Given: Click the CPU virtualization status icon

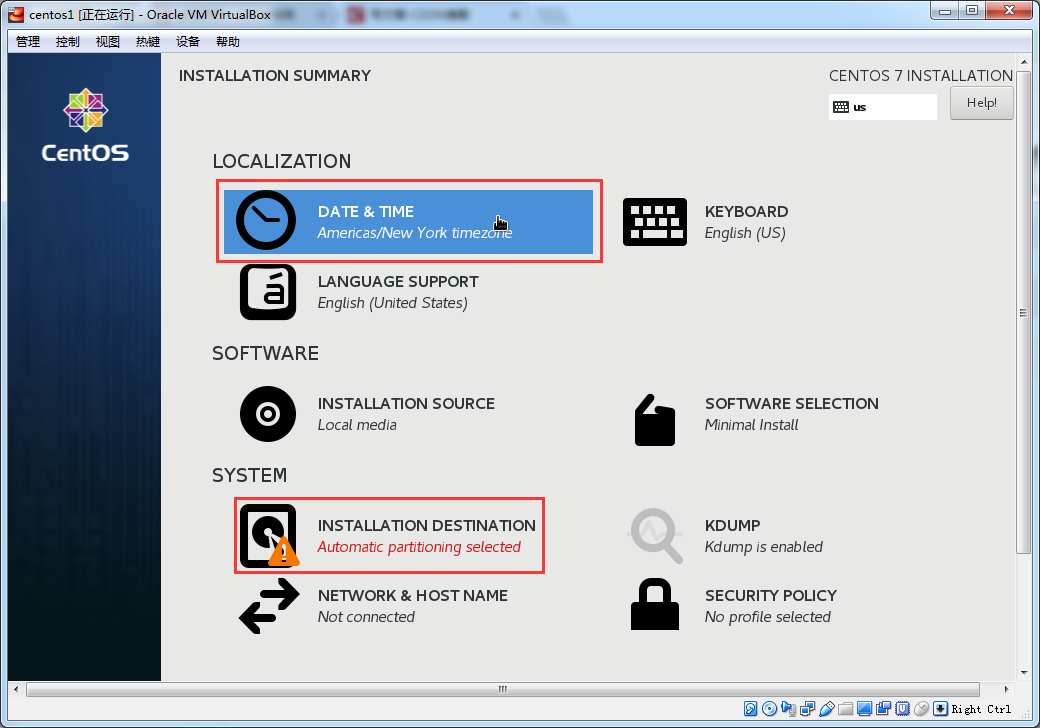Looking at the screenshot, I should click(x=903, y=709).
